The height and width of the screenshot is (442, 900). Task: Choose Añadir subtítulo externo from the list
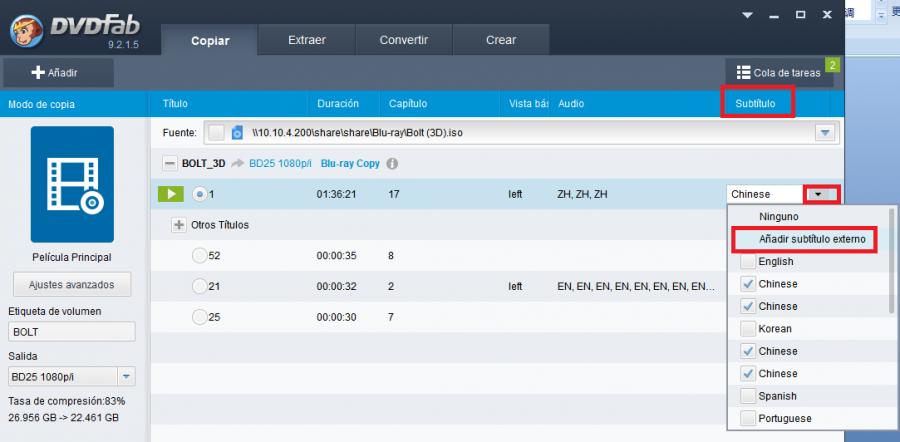(805, 239)
